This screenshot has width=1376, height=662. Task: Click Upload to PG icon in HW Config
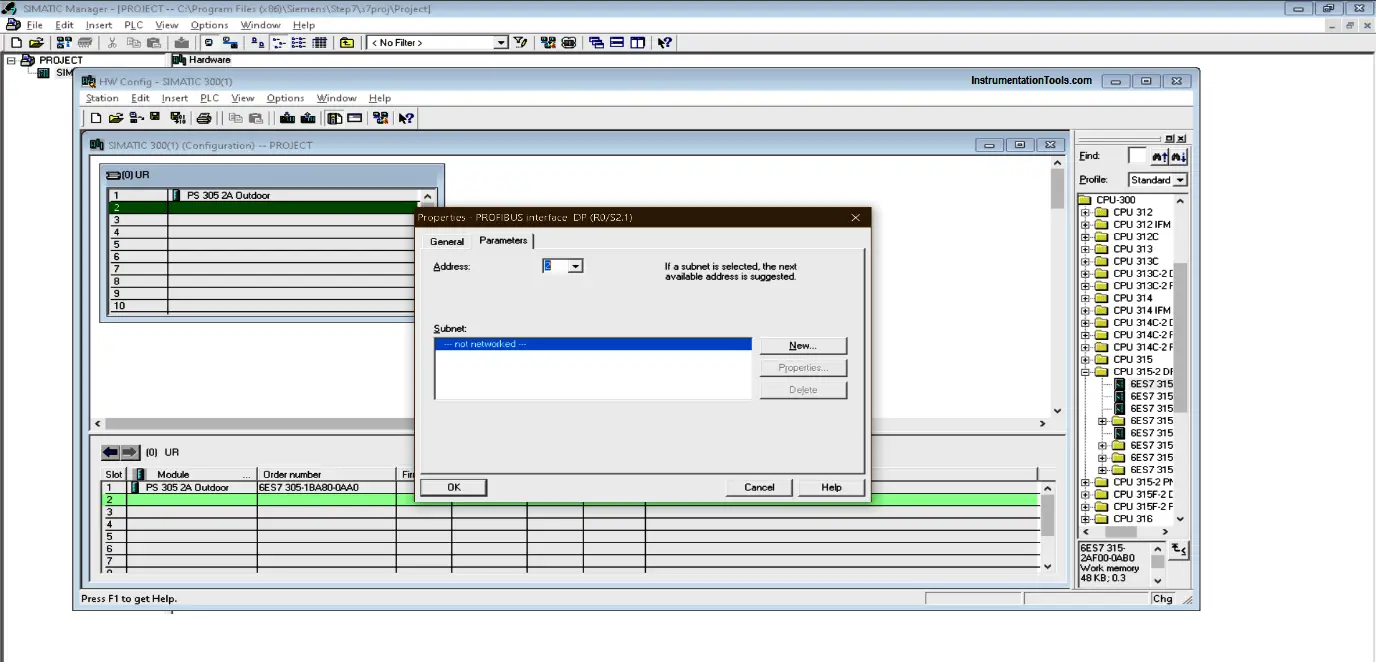point(308,118)
